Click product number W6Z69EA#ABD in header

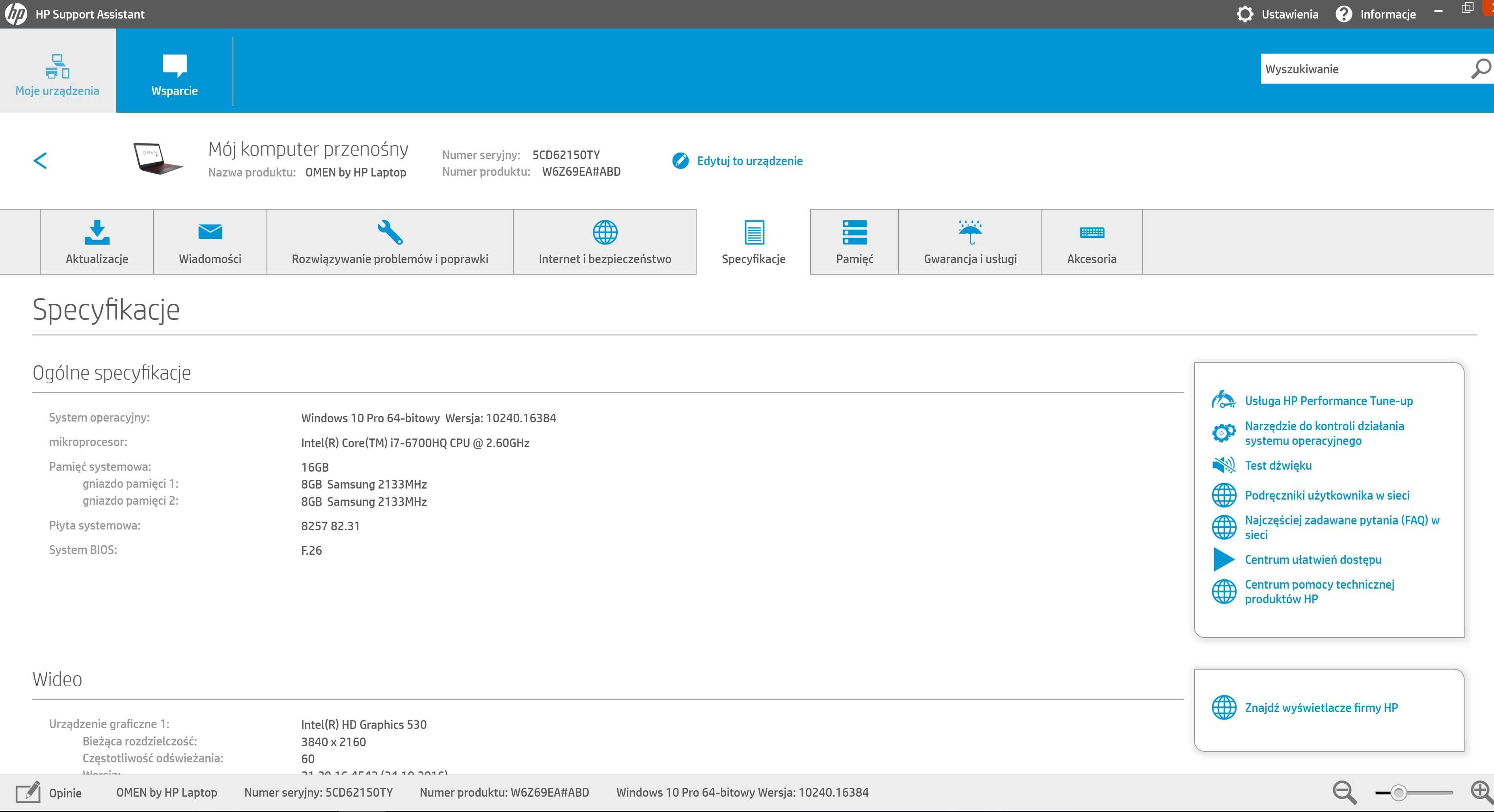pos(581,171)
